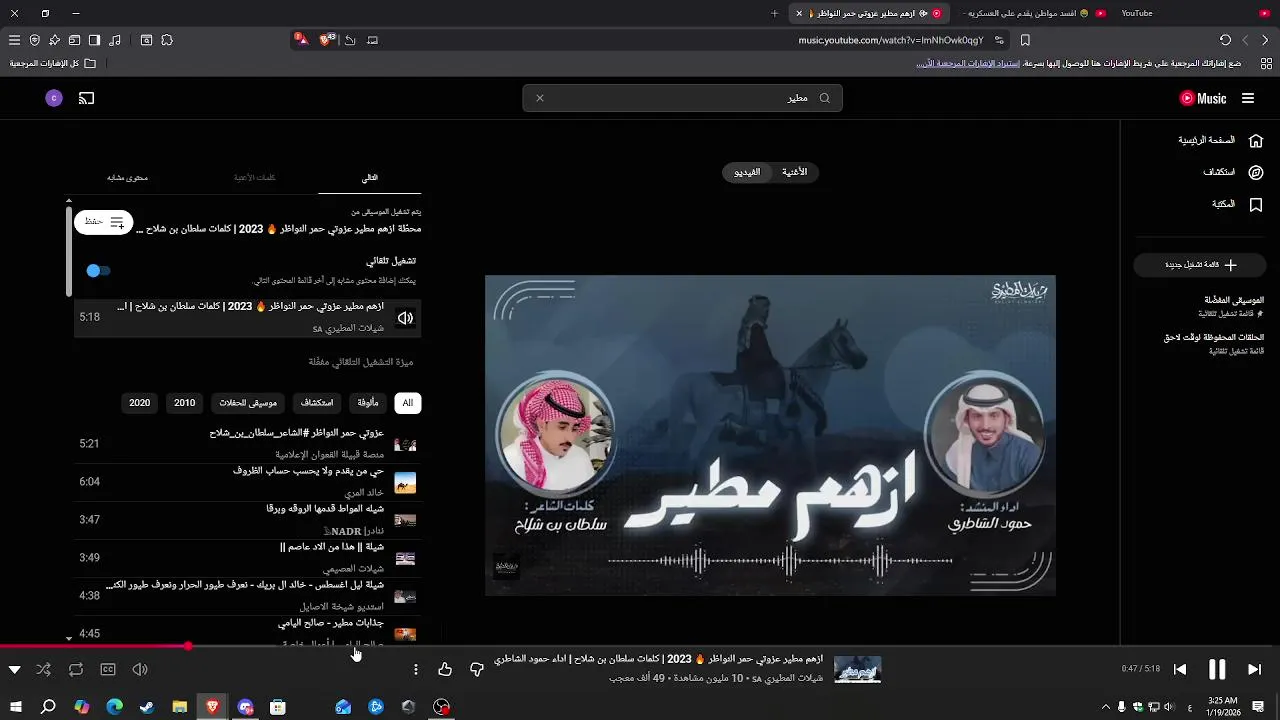Open الحلقات المحفوظة لوقت لاحق playlist
This screenshot has width=1280, height=720.
tap(1213, 344)
